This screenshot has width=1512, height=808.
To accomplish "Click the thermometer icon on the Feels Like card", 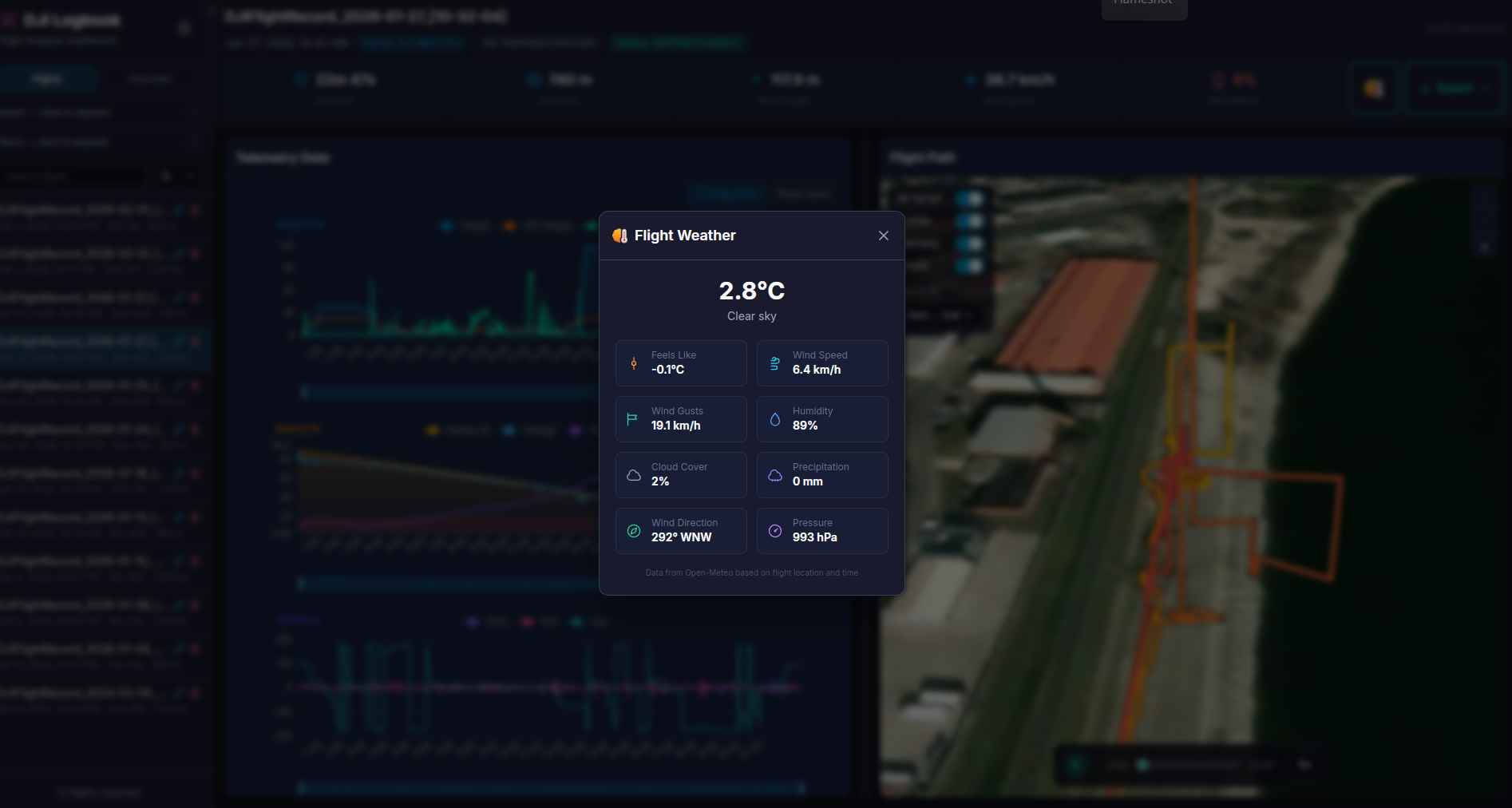I will 633,363.
